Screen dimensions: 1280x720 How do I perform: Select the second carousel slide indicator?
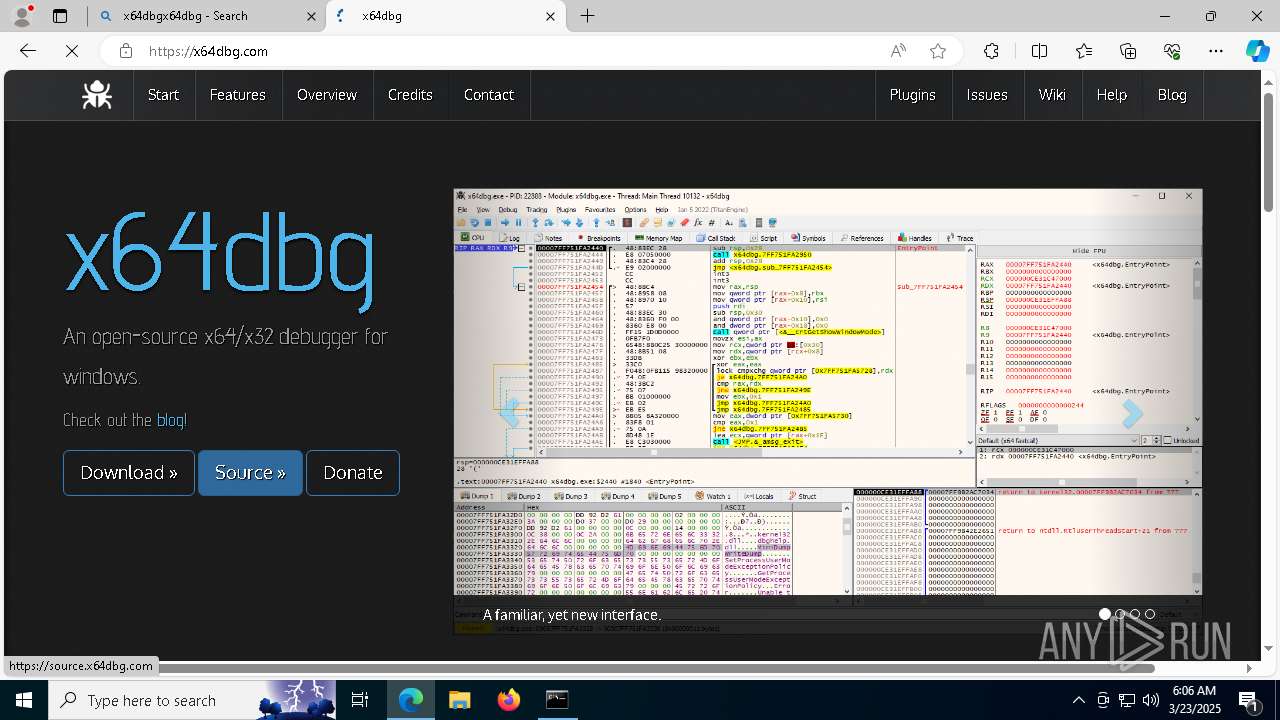[1120, 614]
